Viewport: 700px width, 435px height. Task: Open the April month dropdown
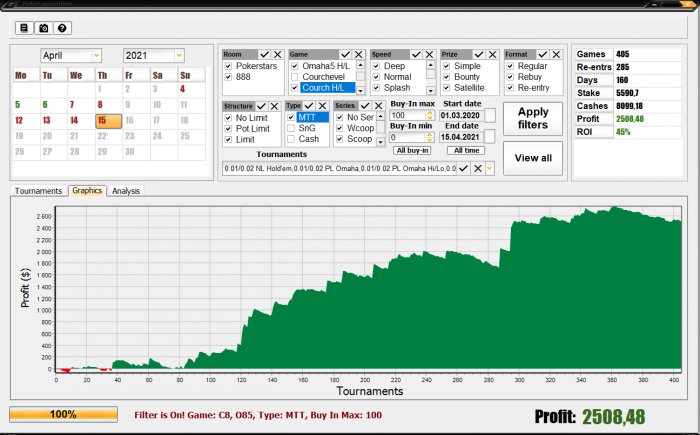96,56
